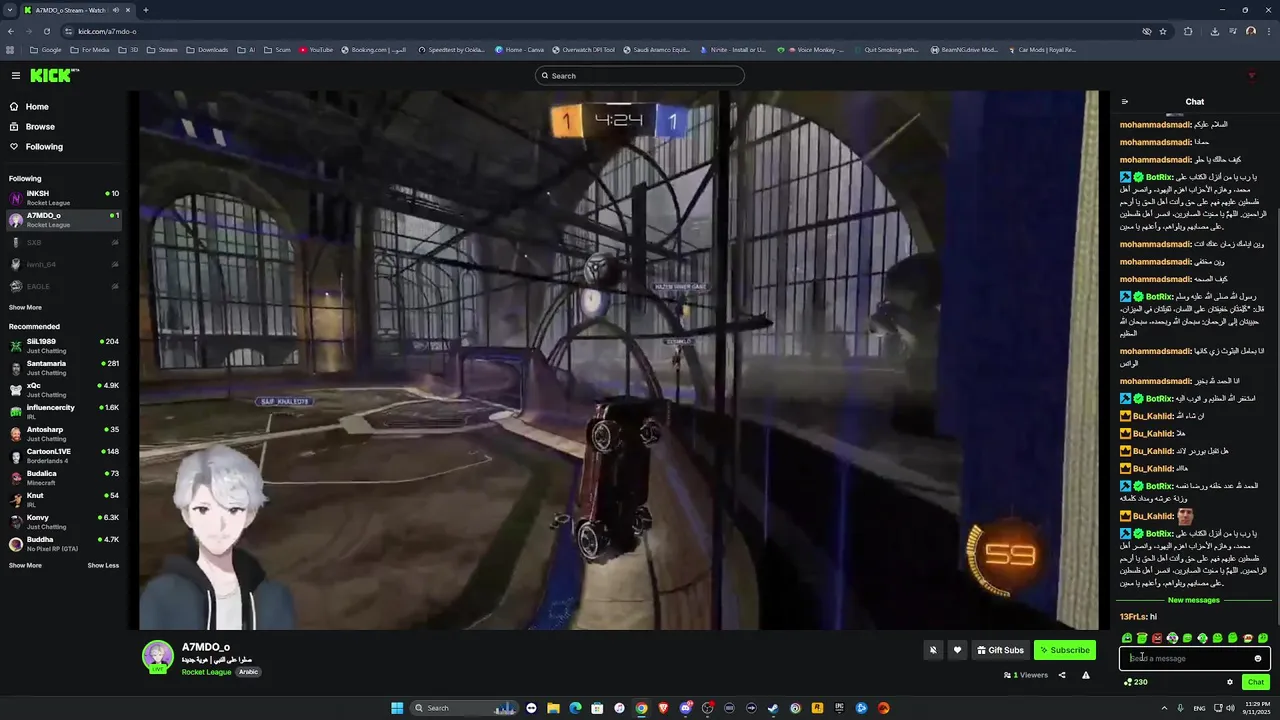Image resolution: width=1280 pixels, height=720 pixels.
Task: Follow channel with heart button
Action: (957, 650)
